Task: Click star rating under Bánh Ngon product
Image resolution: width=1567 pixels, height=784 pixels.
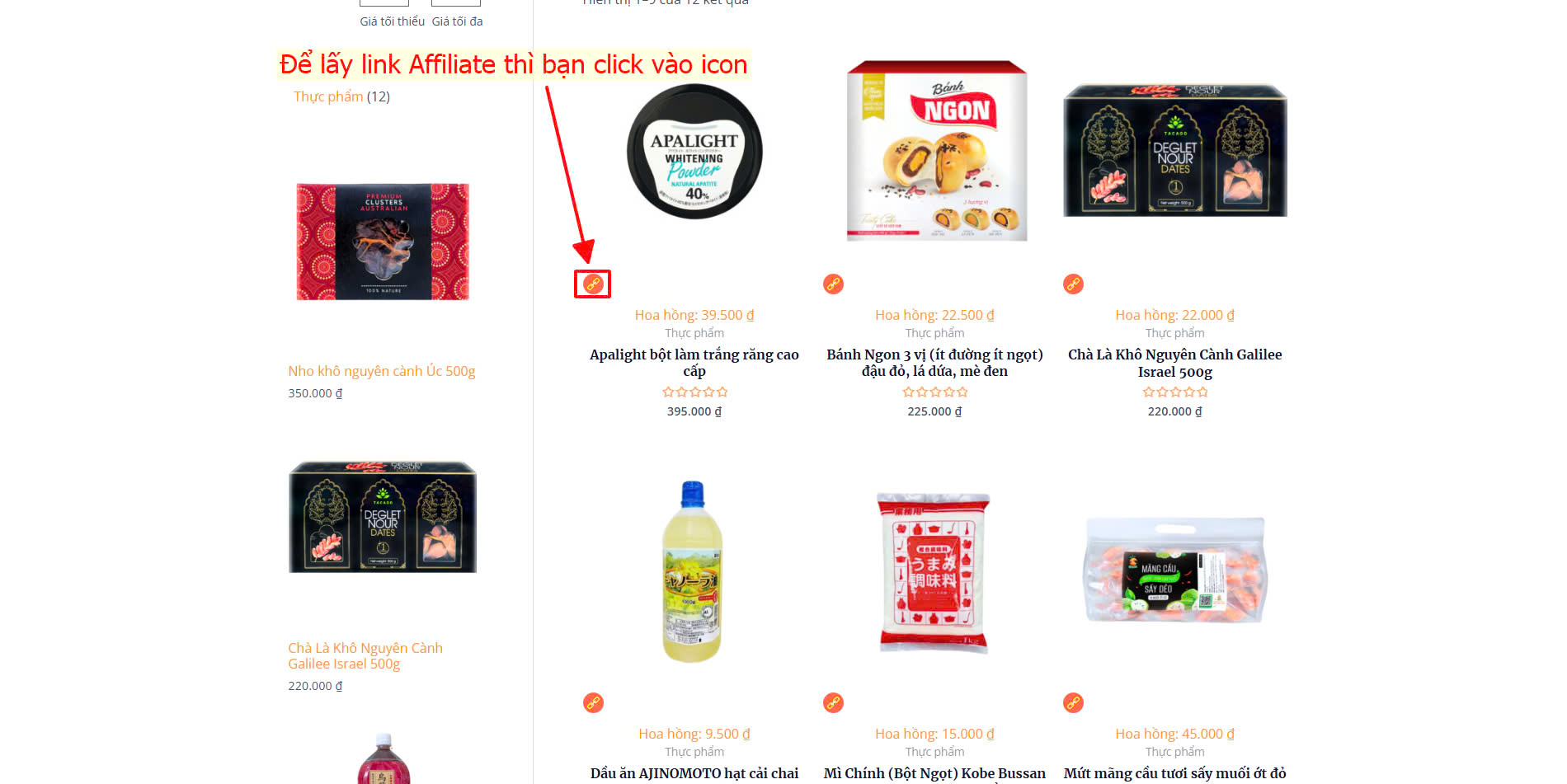Action: click(934, 392)
